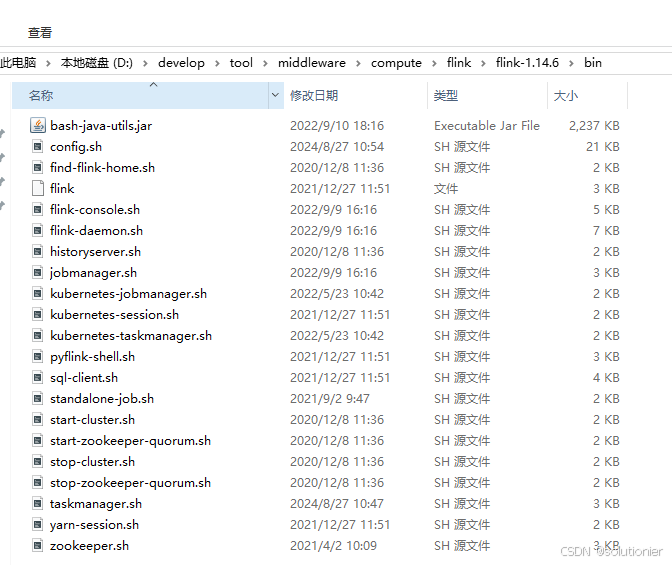Go to flink-1.14.6 folder in breadcrumb
This screenshot has width=672, height=565.
coord(527,63)
